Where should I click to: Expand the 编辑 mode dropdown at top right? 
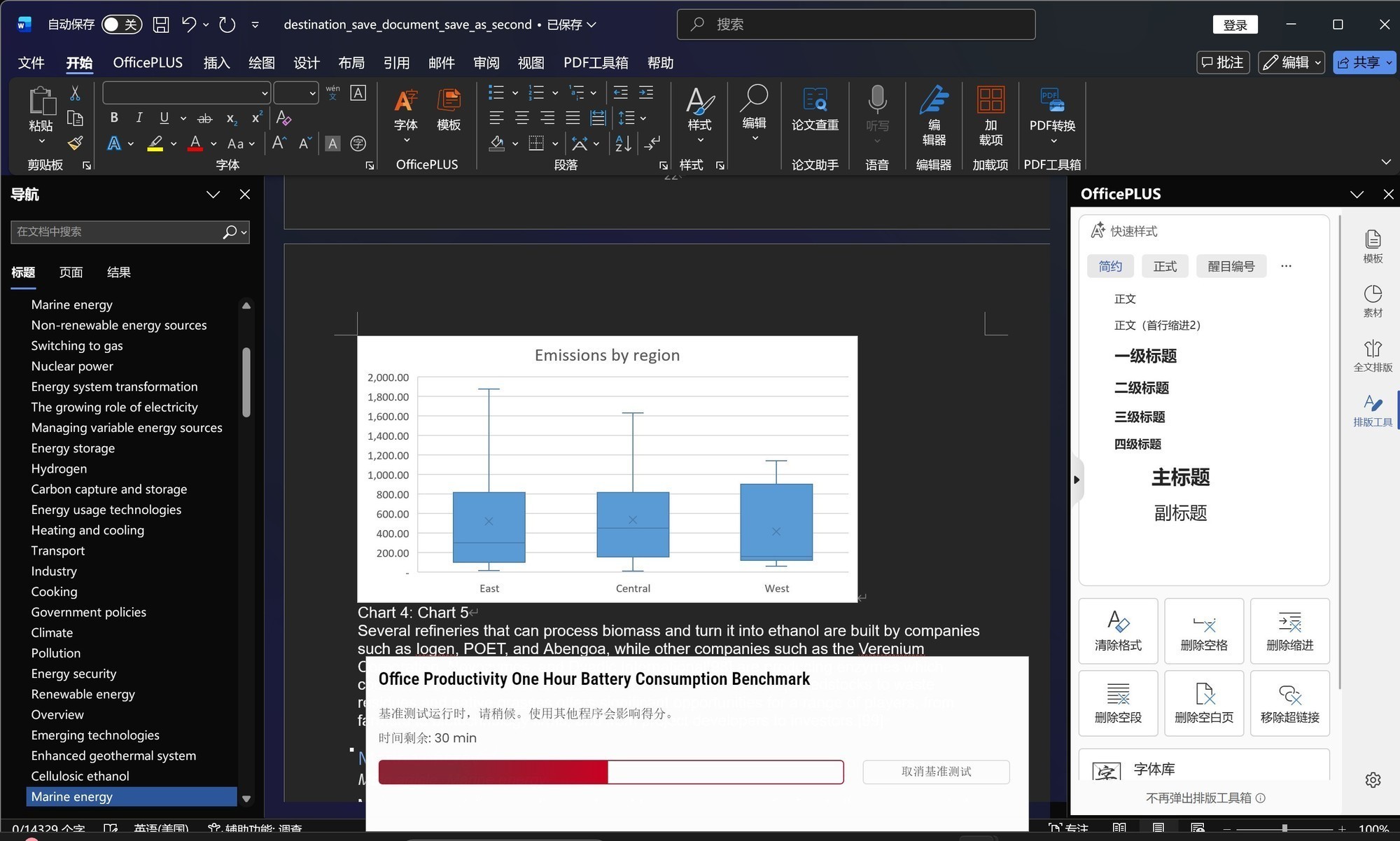click(1318, 62)
